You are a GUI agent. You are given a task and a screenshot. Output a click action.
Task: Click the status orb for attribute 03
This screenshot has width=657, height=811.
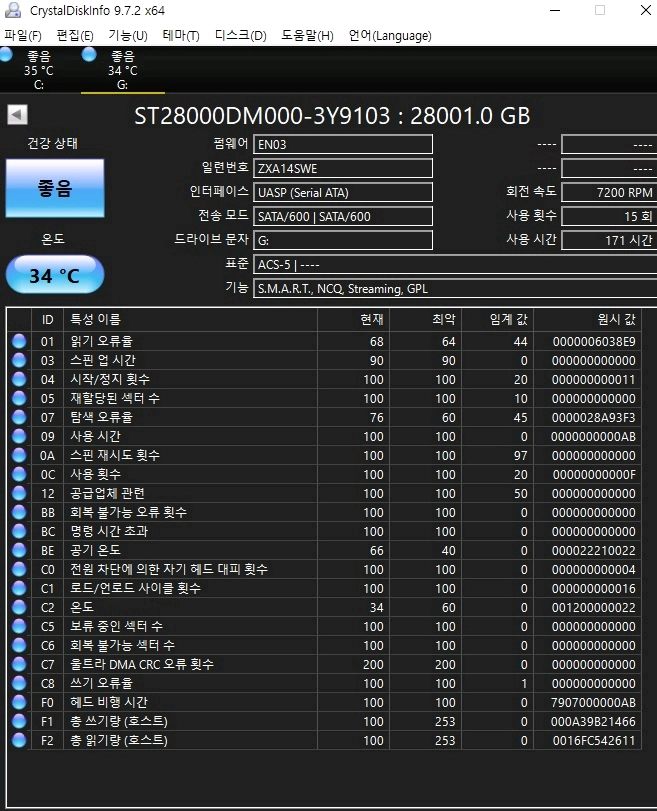(x=19, y=360)
